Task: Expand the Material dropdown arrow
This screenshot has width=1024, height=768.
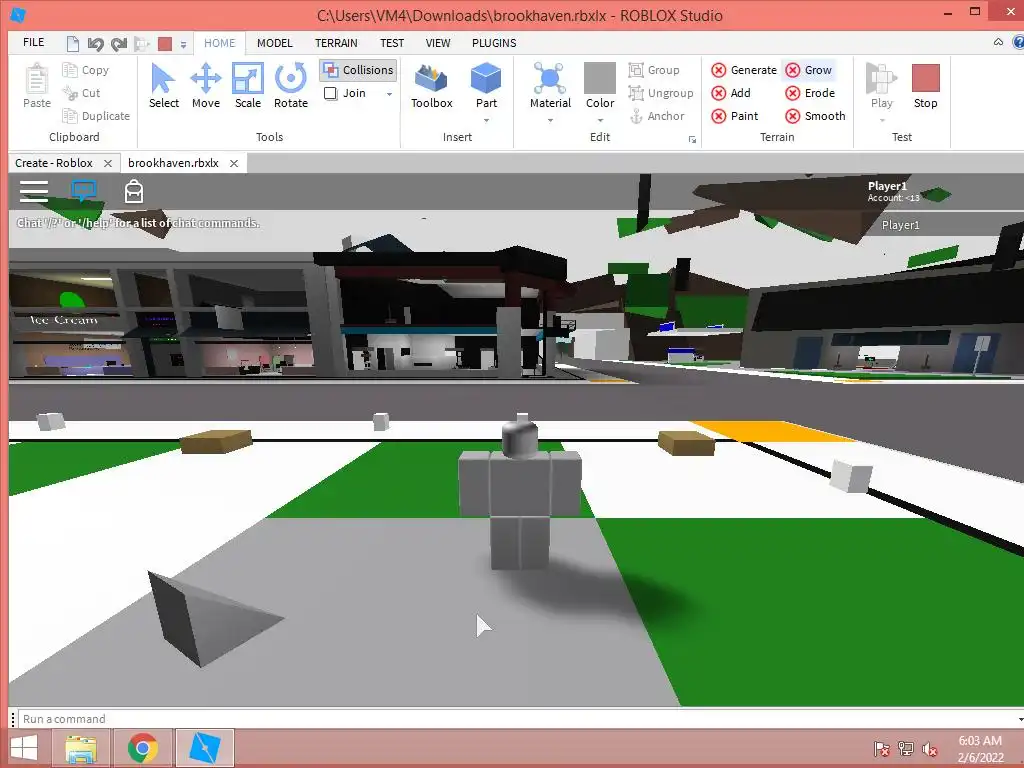Action: click(550, 121)
